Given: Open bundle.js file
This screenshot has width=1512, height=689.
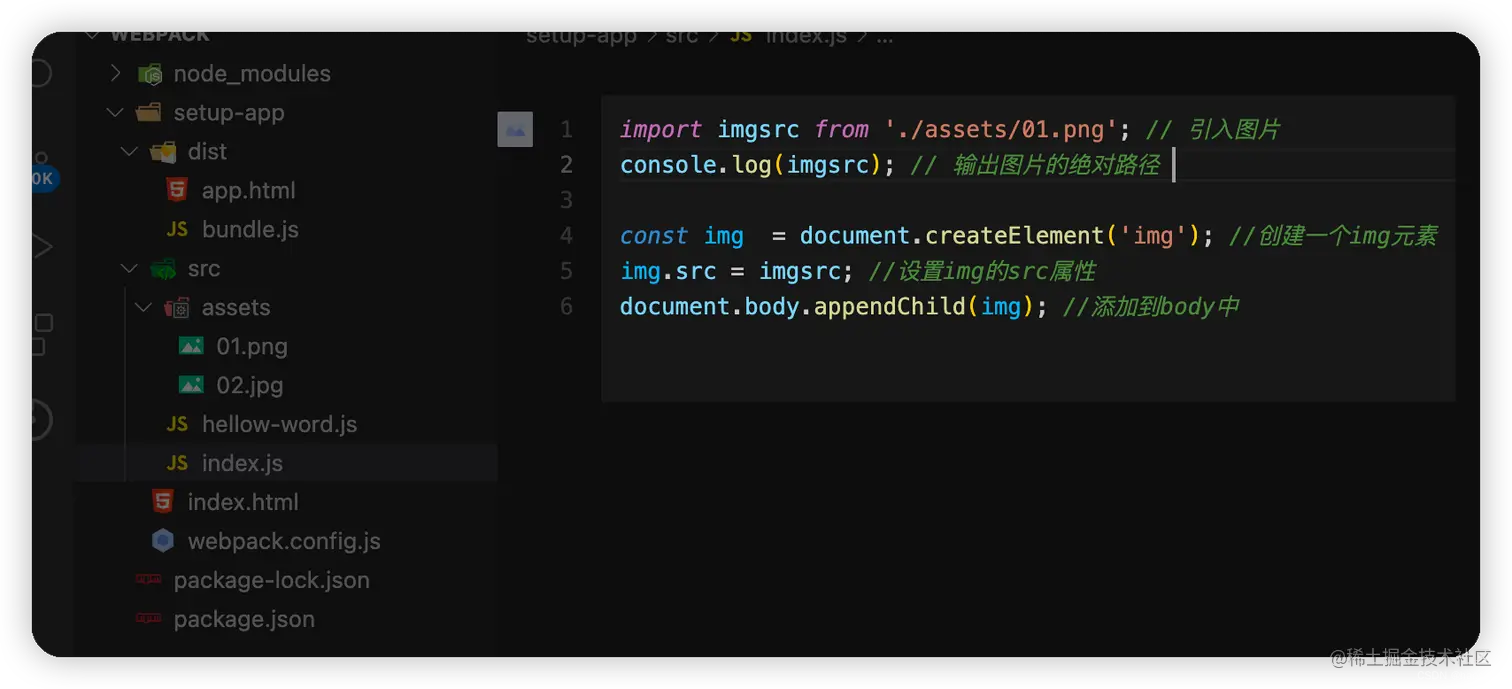Looking at the screenshot, I should 250,229.
